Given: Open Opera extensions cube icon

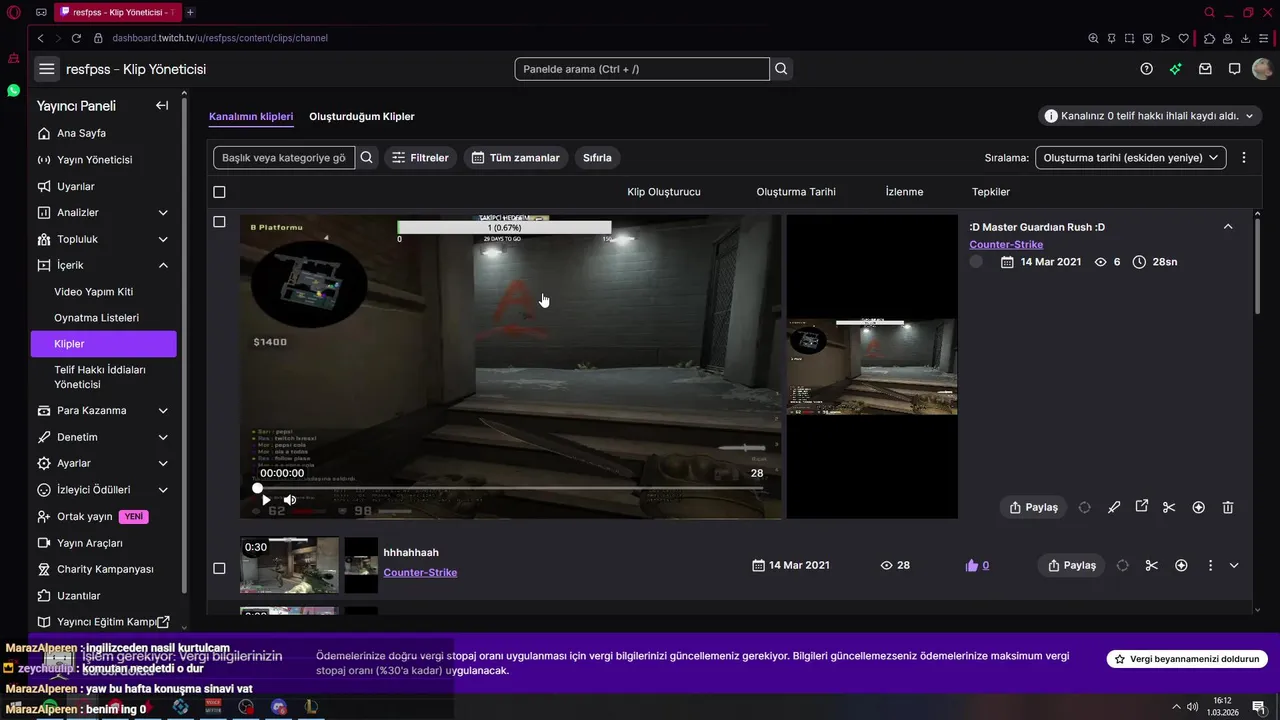Looking at the screenshot, I should (1209, 38).
